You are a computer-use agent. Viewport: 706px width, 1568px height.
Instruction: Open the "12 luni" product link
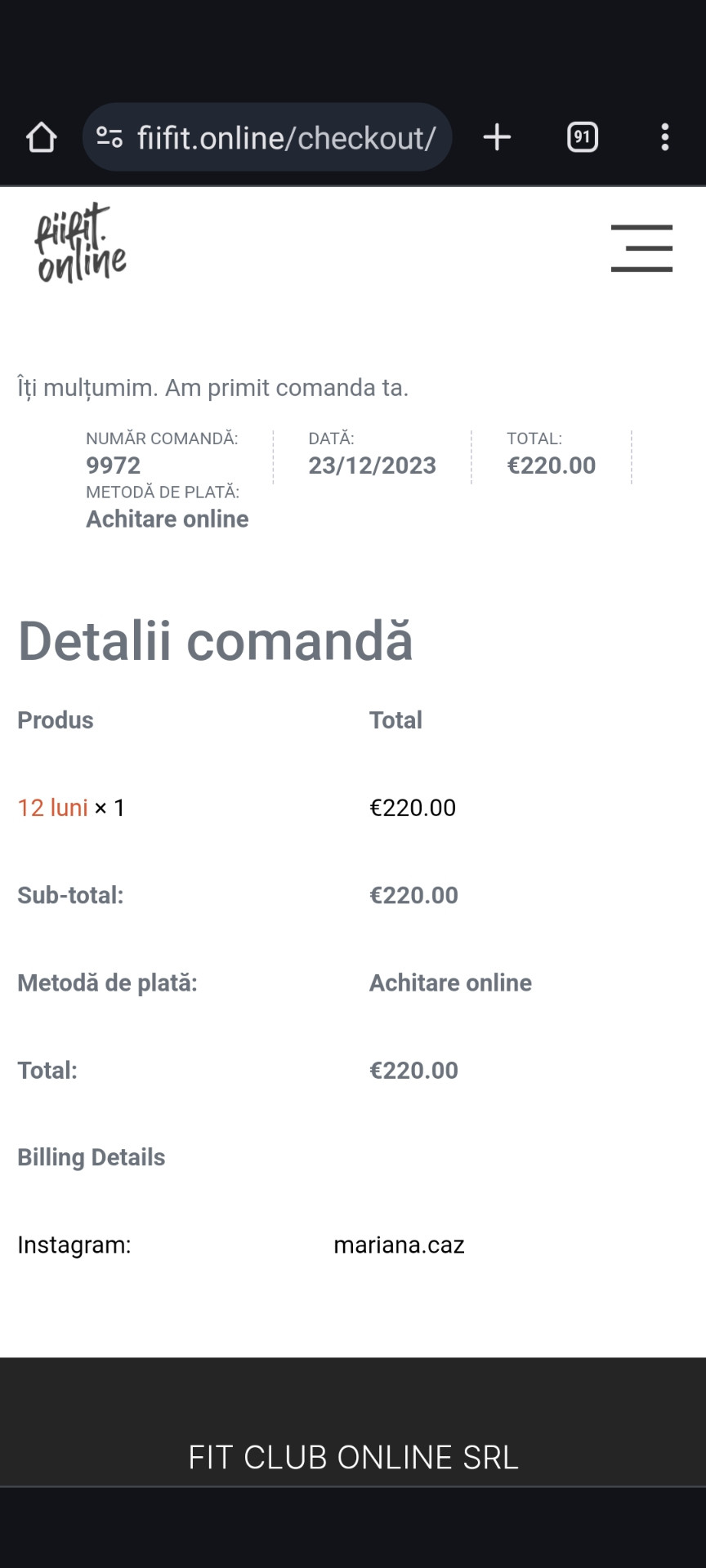tap(52, 808)
